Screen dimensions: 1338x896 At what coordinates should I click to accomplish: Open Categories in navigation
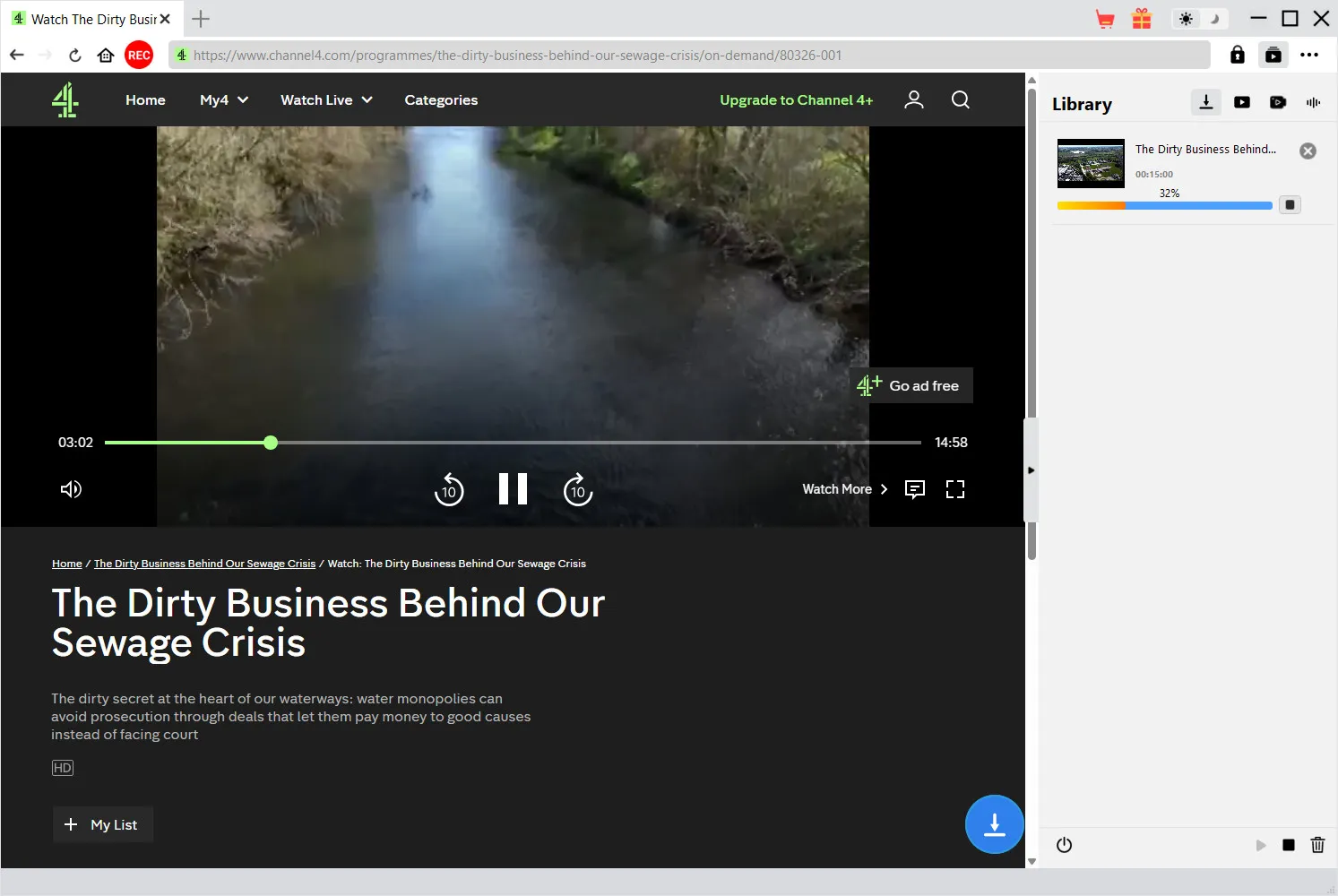click(441, 99)
